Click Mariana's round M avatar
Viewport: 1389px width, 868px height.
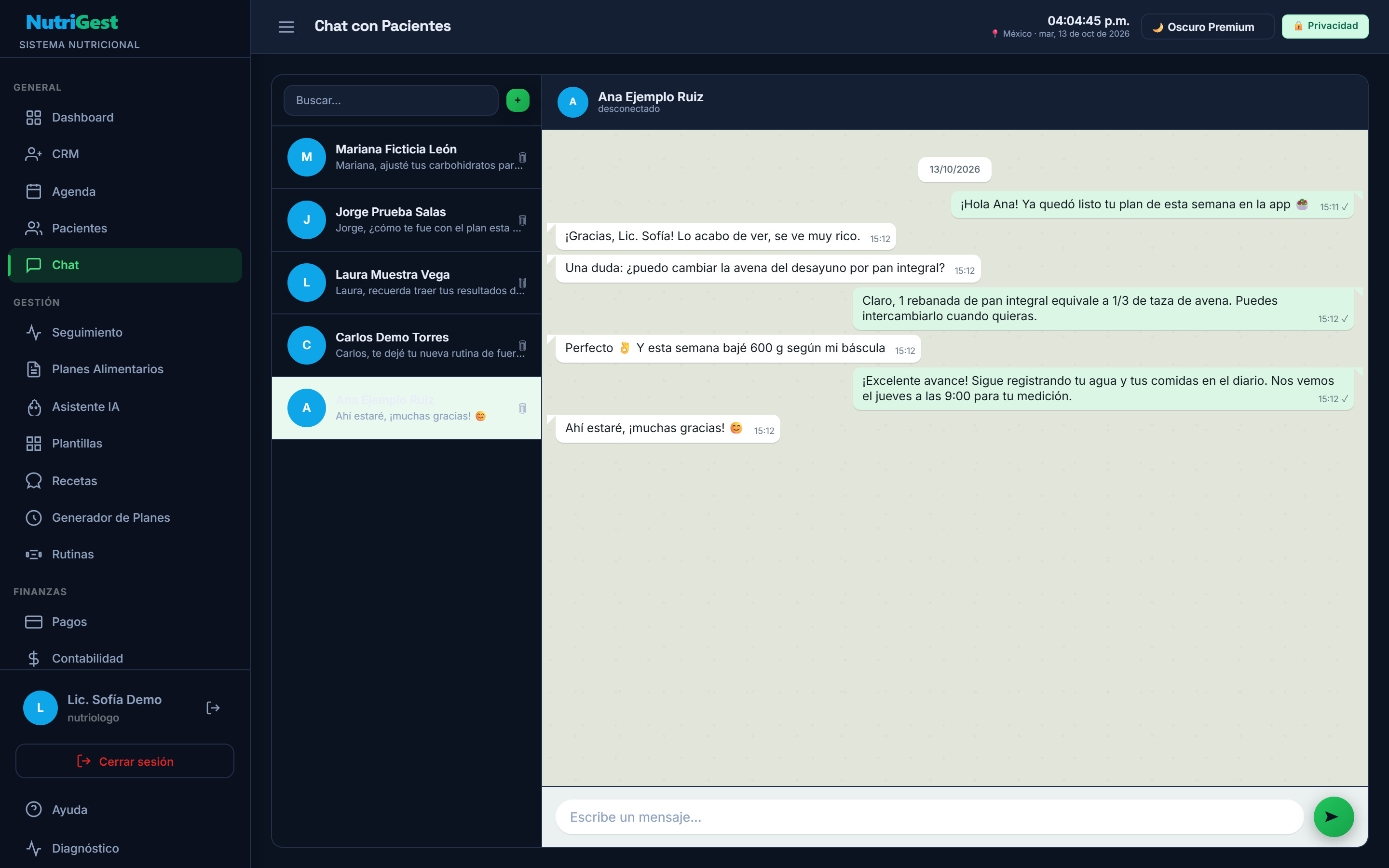tap(307, 157)
